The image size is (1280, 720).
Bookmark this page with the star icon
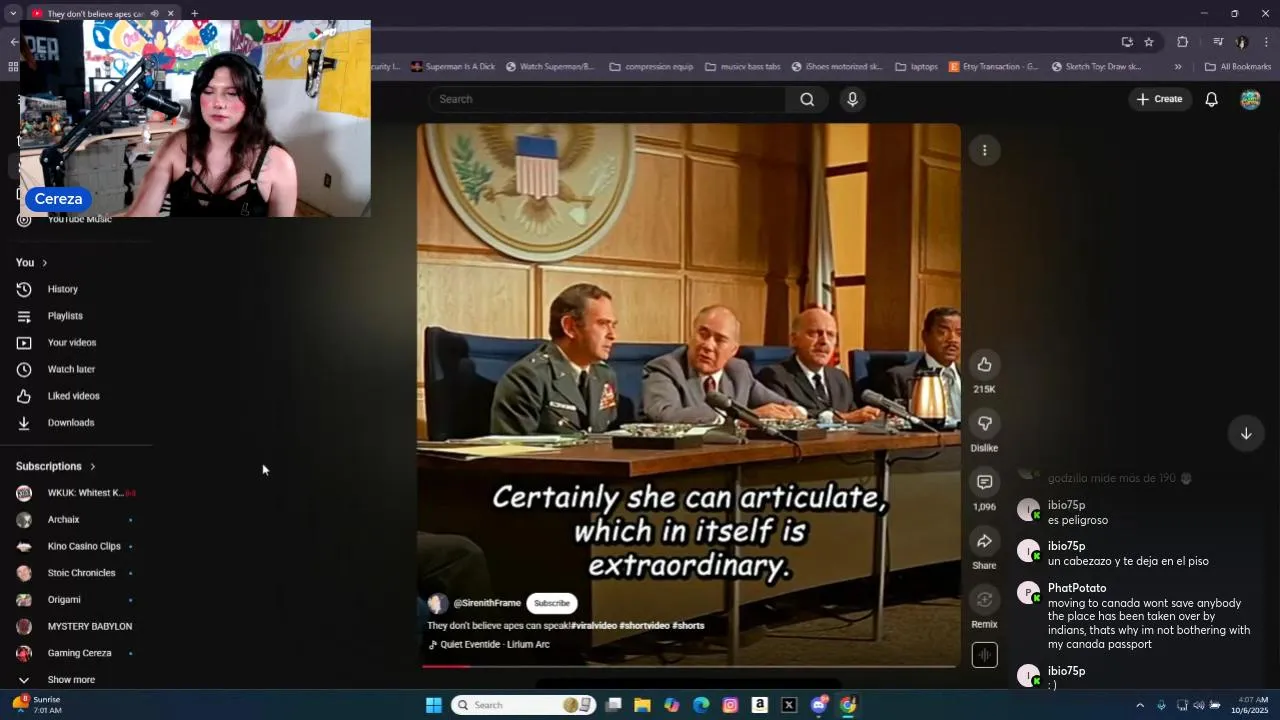pos(1149,42)
